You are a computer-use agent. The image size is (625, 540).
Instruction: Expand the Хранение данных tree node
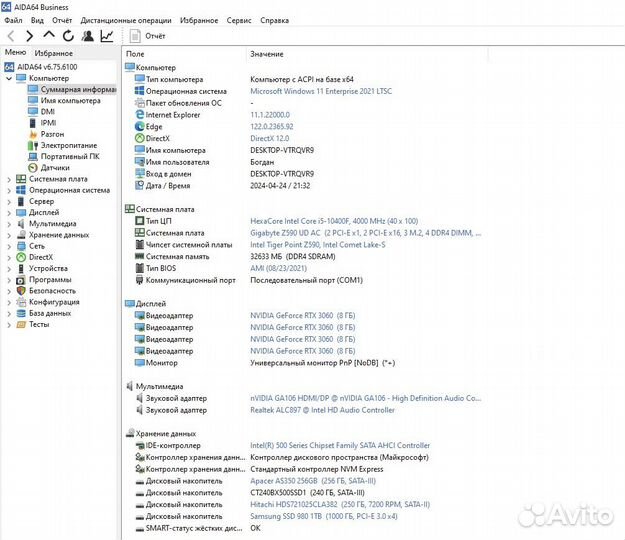[x=9, y=235]
